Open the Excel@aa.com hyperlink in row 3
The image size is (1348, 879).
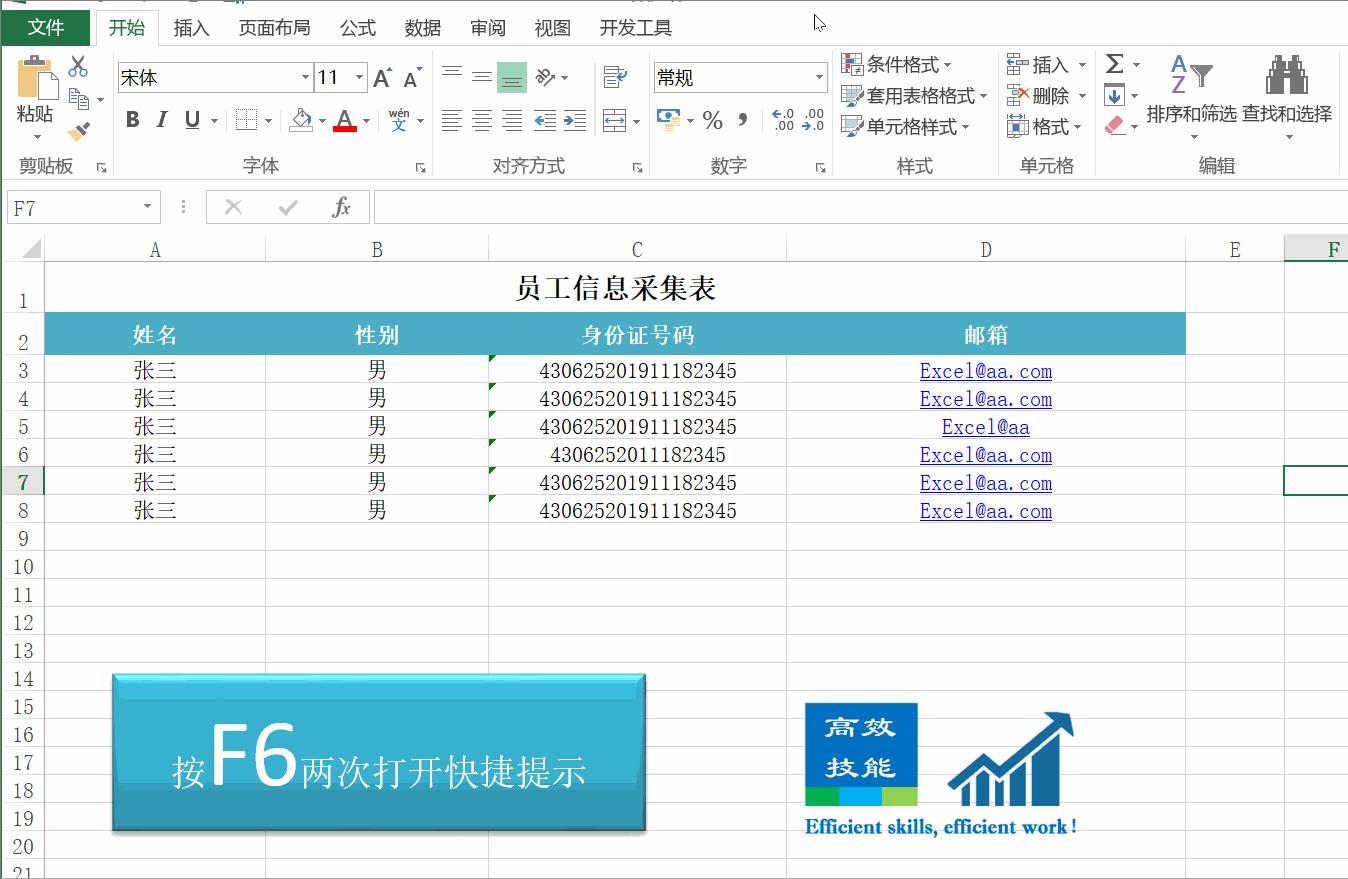tap(985, 371)
